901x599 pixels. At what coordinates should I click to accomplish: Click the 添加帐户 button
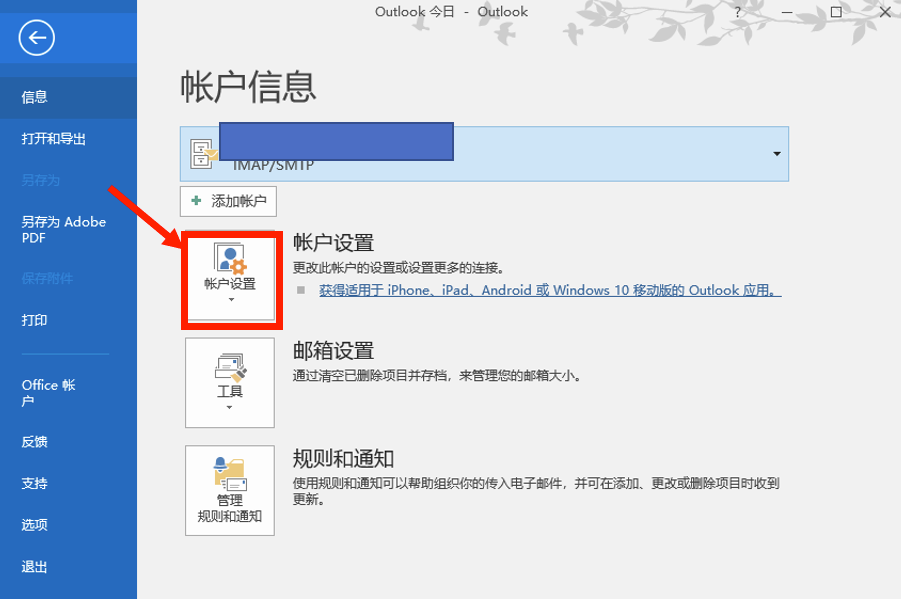(228, 201)
